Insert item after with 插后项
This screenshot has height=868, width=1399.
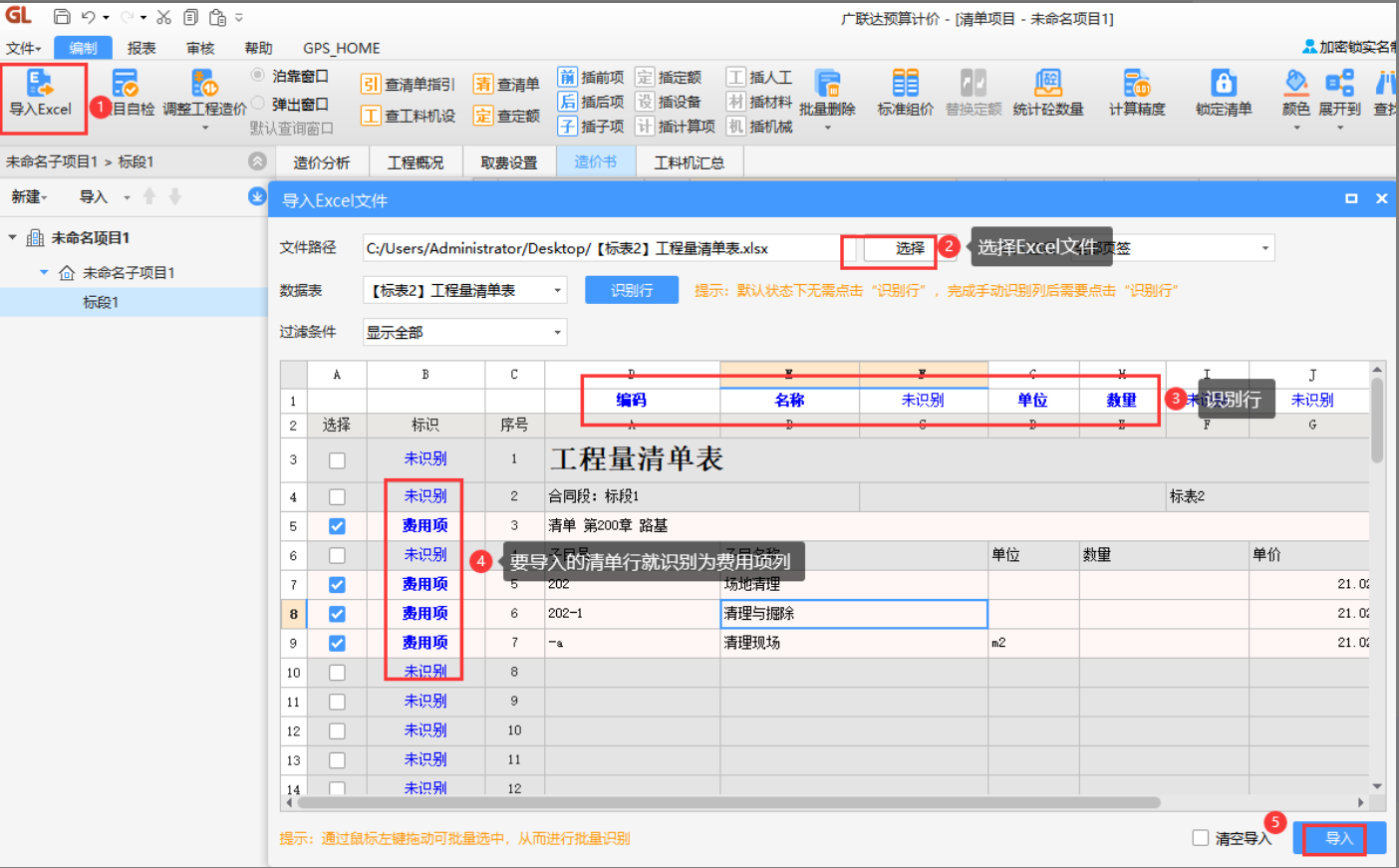click(x=591, y=102)
